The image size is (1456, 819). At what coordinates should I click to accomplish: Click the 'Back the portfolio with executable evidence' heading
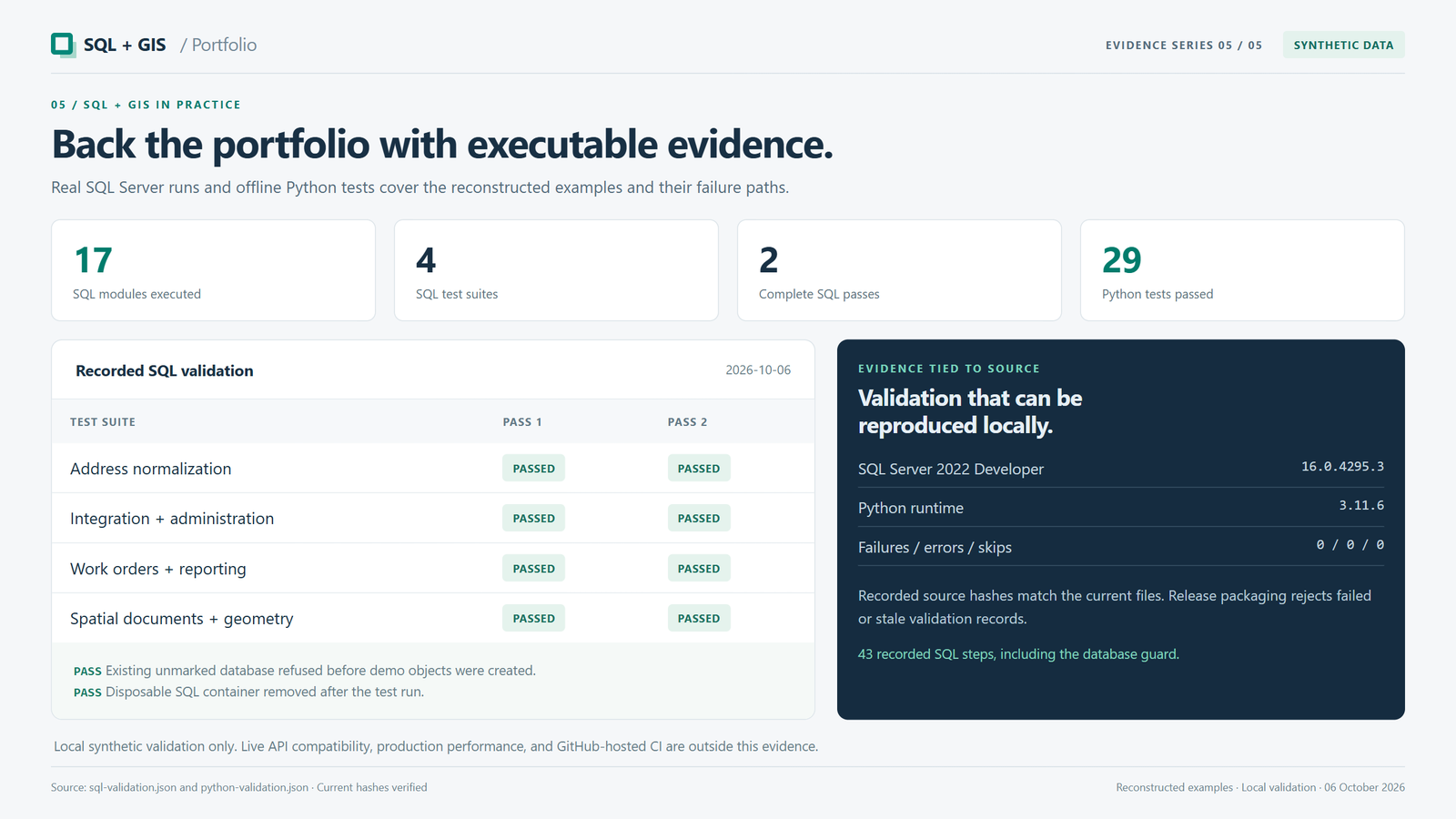[x=442, y=145]
